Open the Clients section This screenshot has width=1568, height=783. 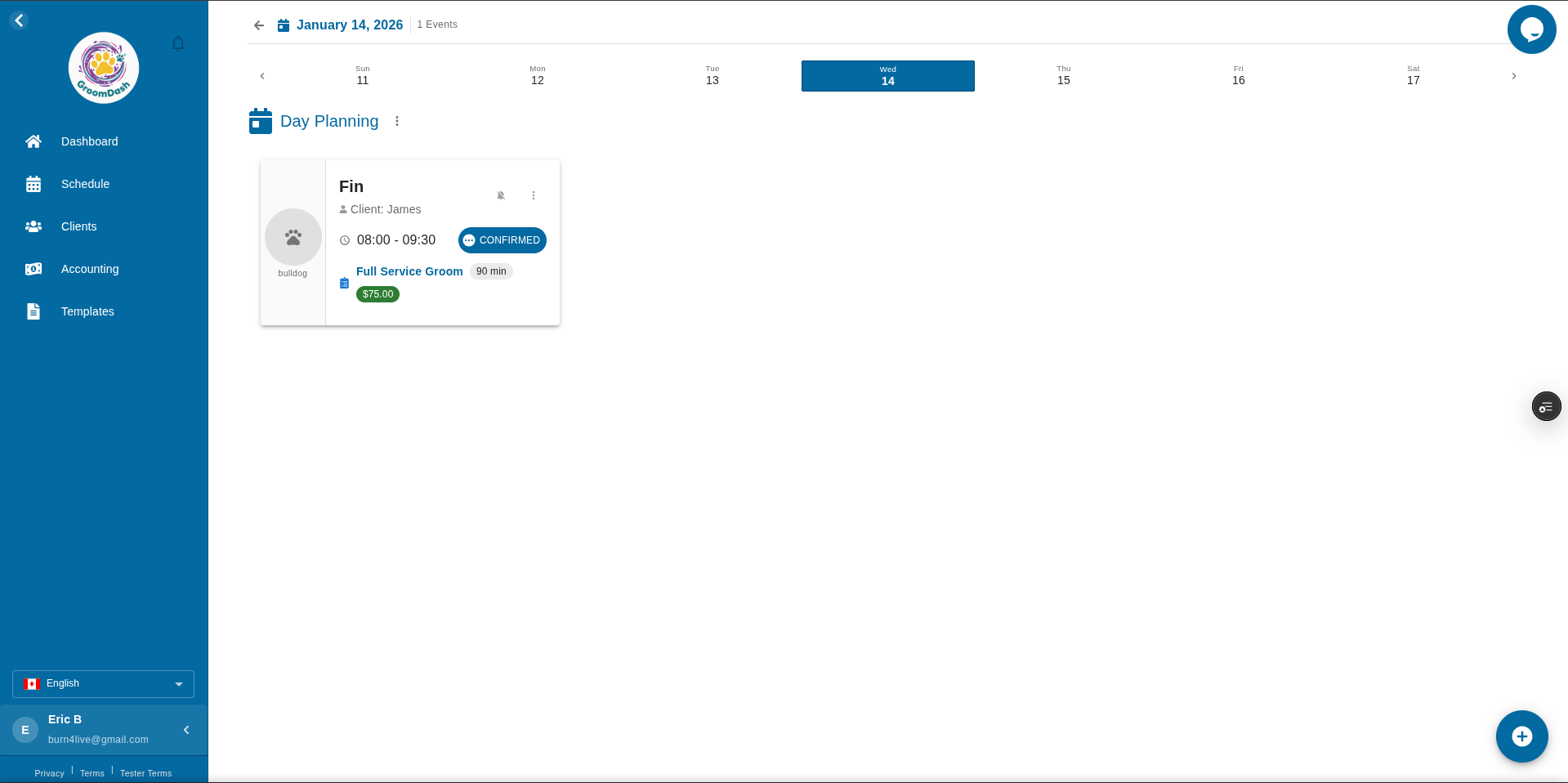[78, 226]
